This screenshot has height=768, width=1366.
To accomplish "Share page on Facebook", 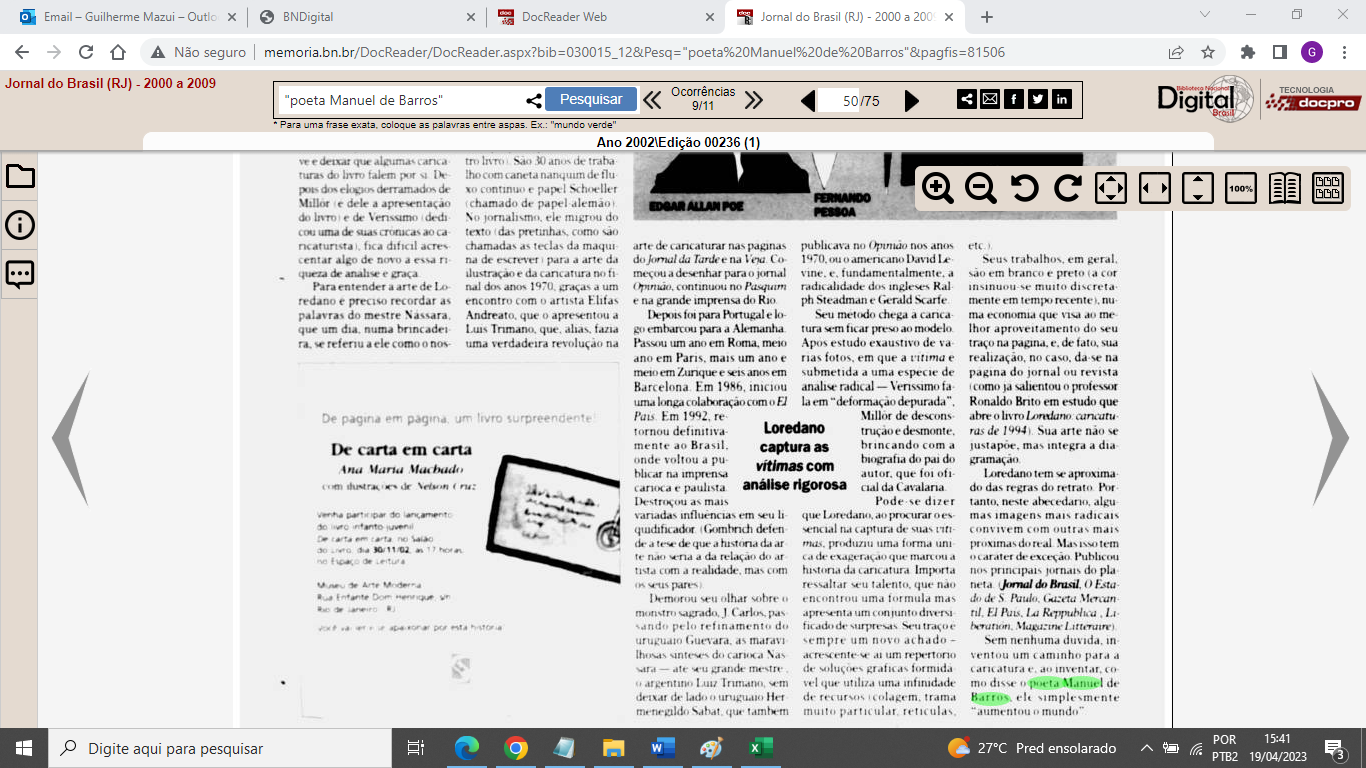I will [x=1014, y=99].
